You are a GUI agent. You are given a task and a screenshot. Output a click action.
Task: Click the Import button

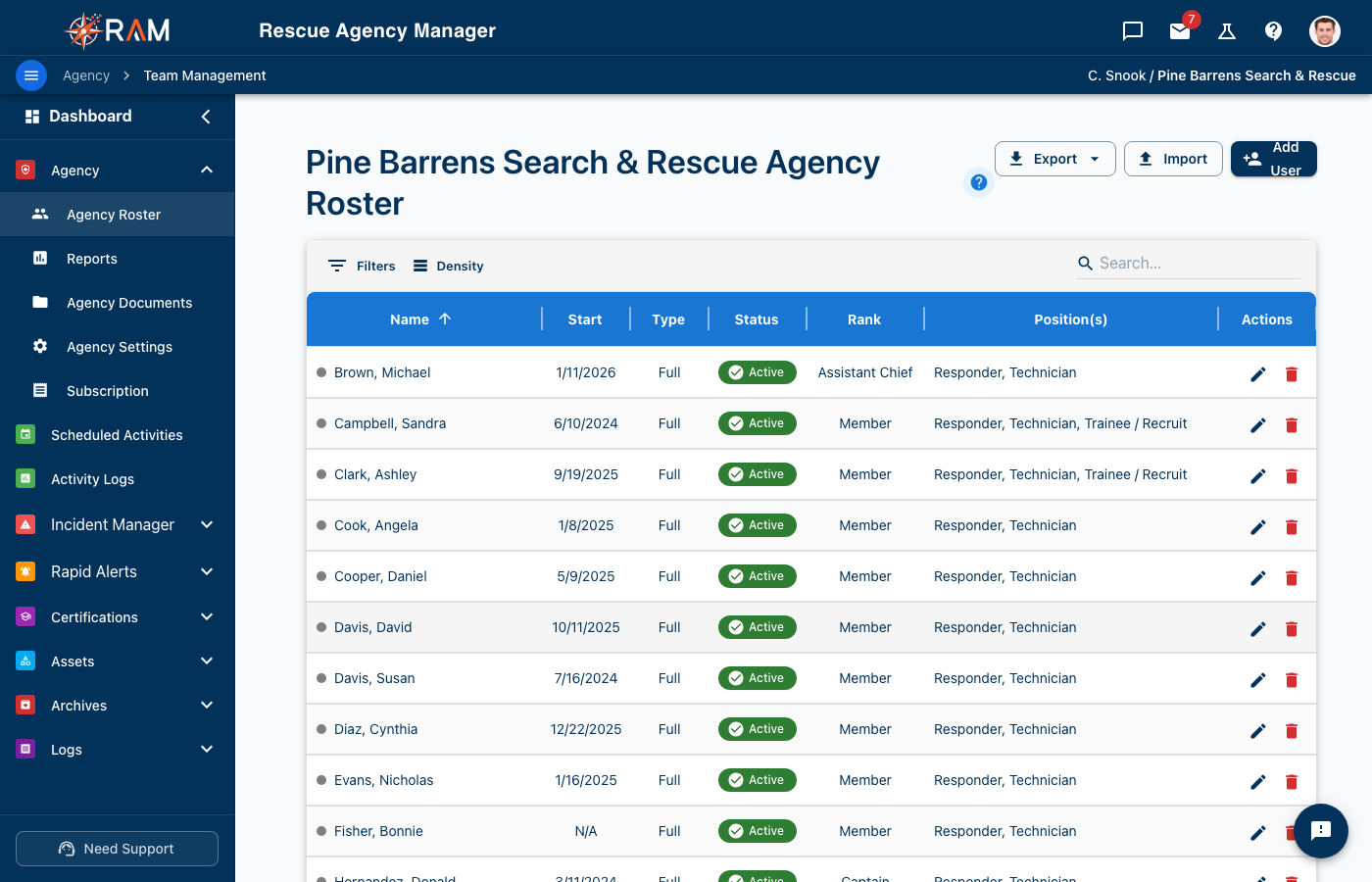click(x=1173, y=159)
